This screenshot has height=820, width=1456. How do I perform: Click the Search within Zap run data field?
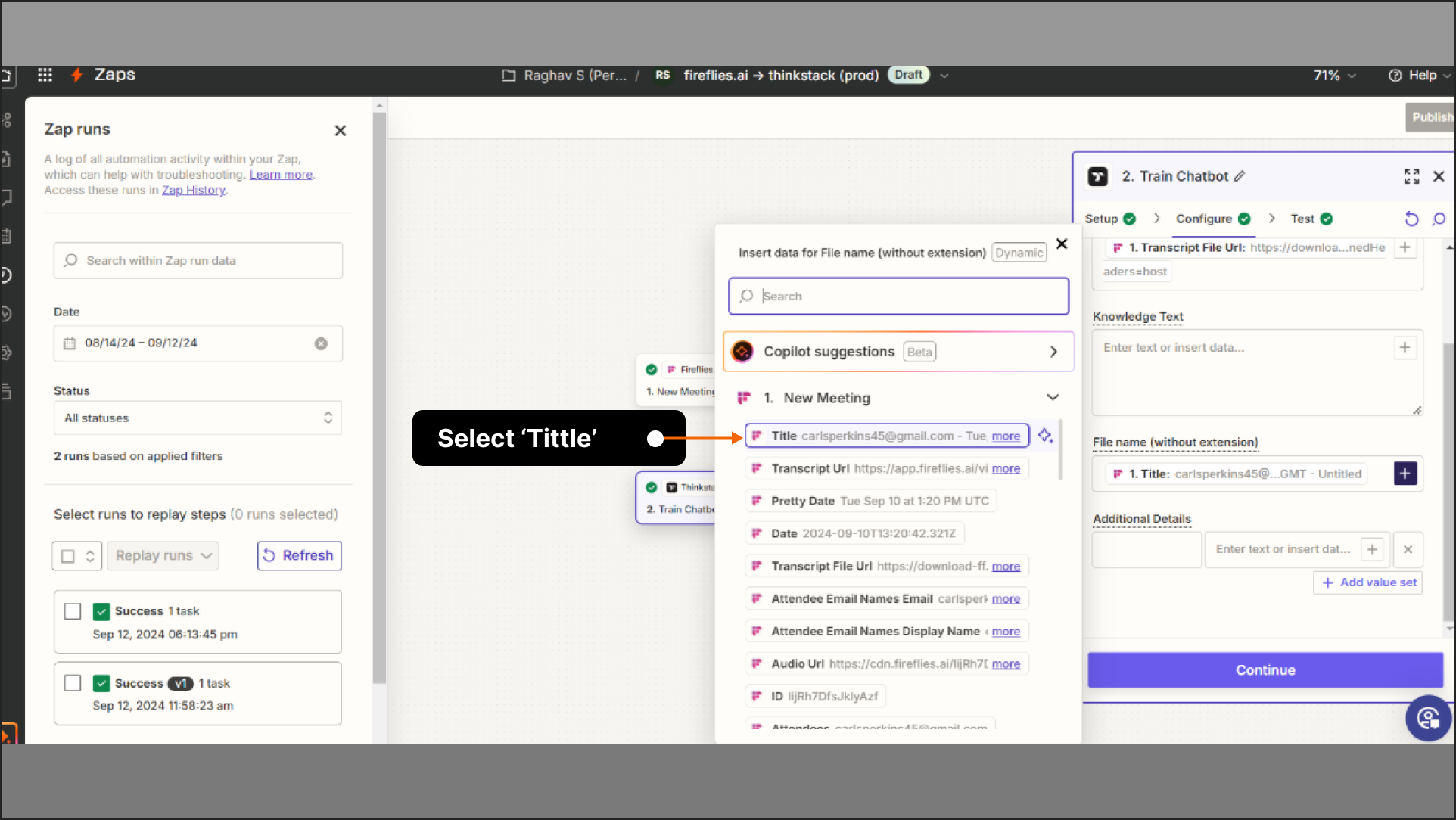coord(198,260)
